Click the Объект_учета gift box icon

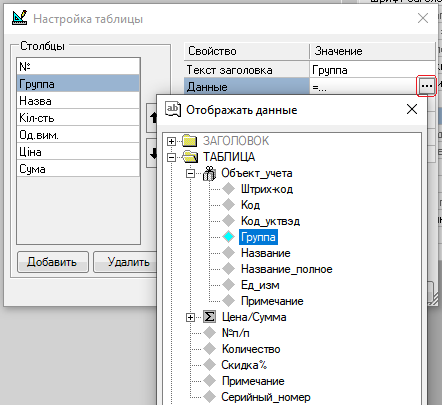pyautogui.click(x=209, y=173)
